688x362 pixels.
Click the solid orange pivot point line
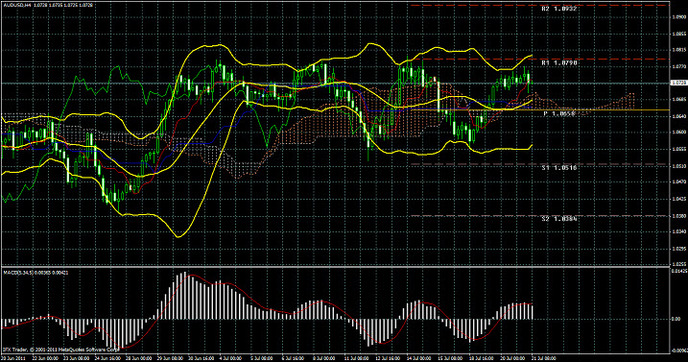click(x=540, y=110)
